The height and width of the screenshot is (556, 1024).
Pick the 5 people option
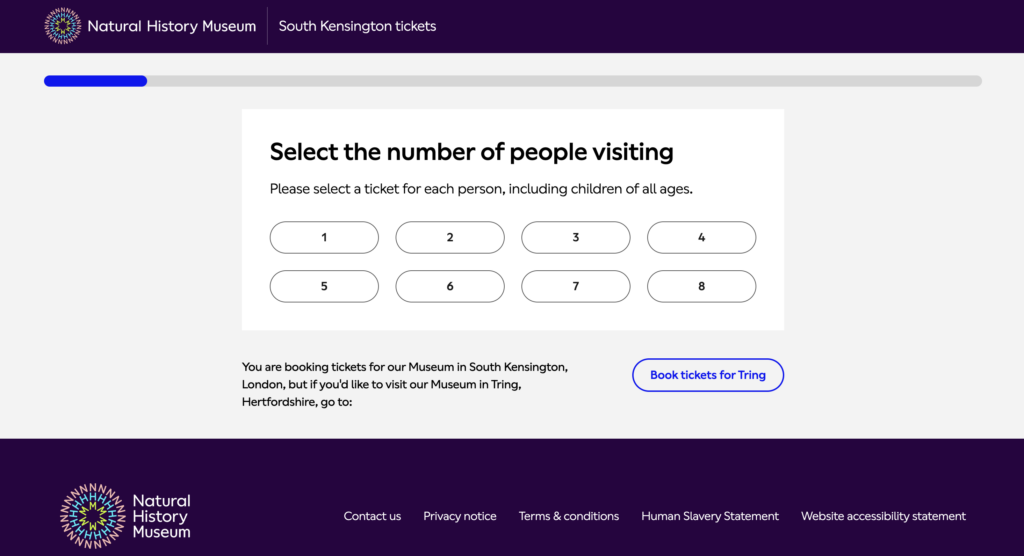coord(324,286)
